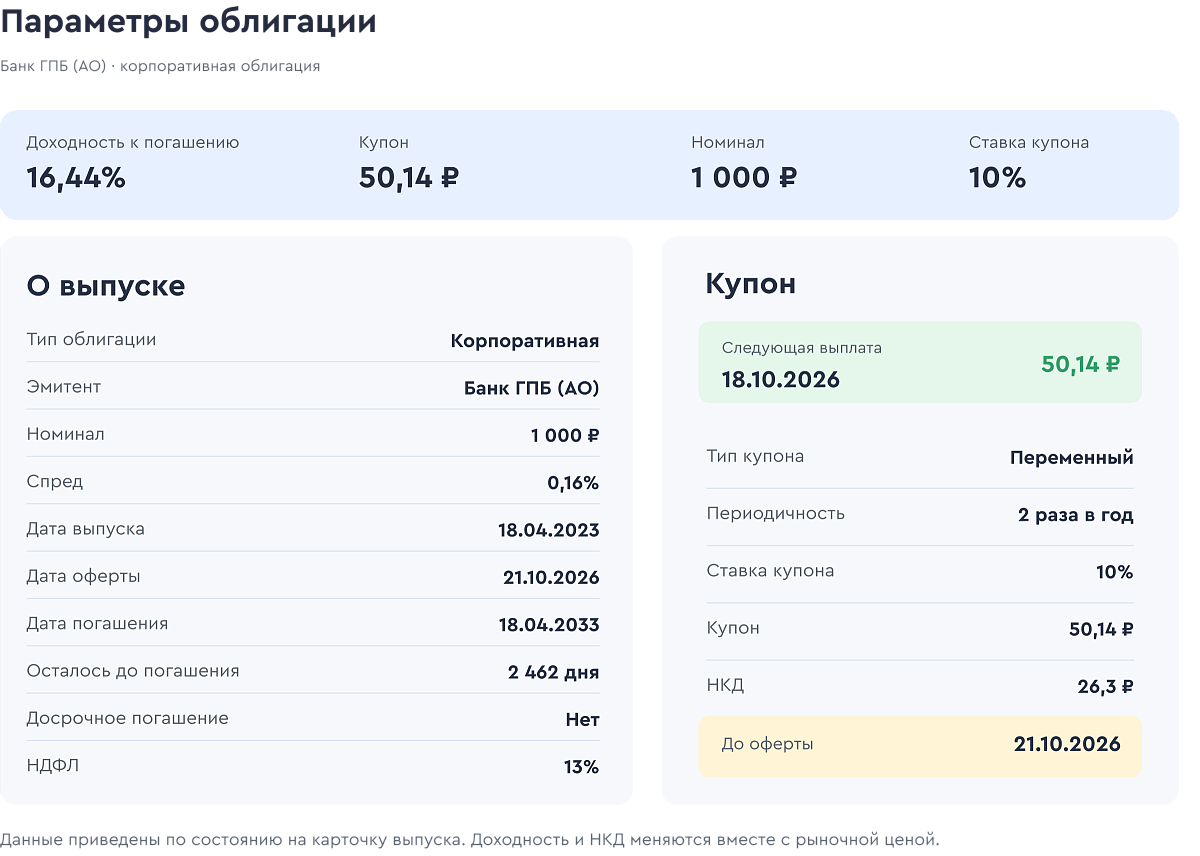Click the Дата выпуска 18.04.2023 value
The width and height of the screenshot is (1200, 856).
click(549, 530)
